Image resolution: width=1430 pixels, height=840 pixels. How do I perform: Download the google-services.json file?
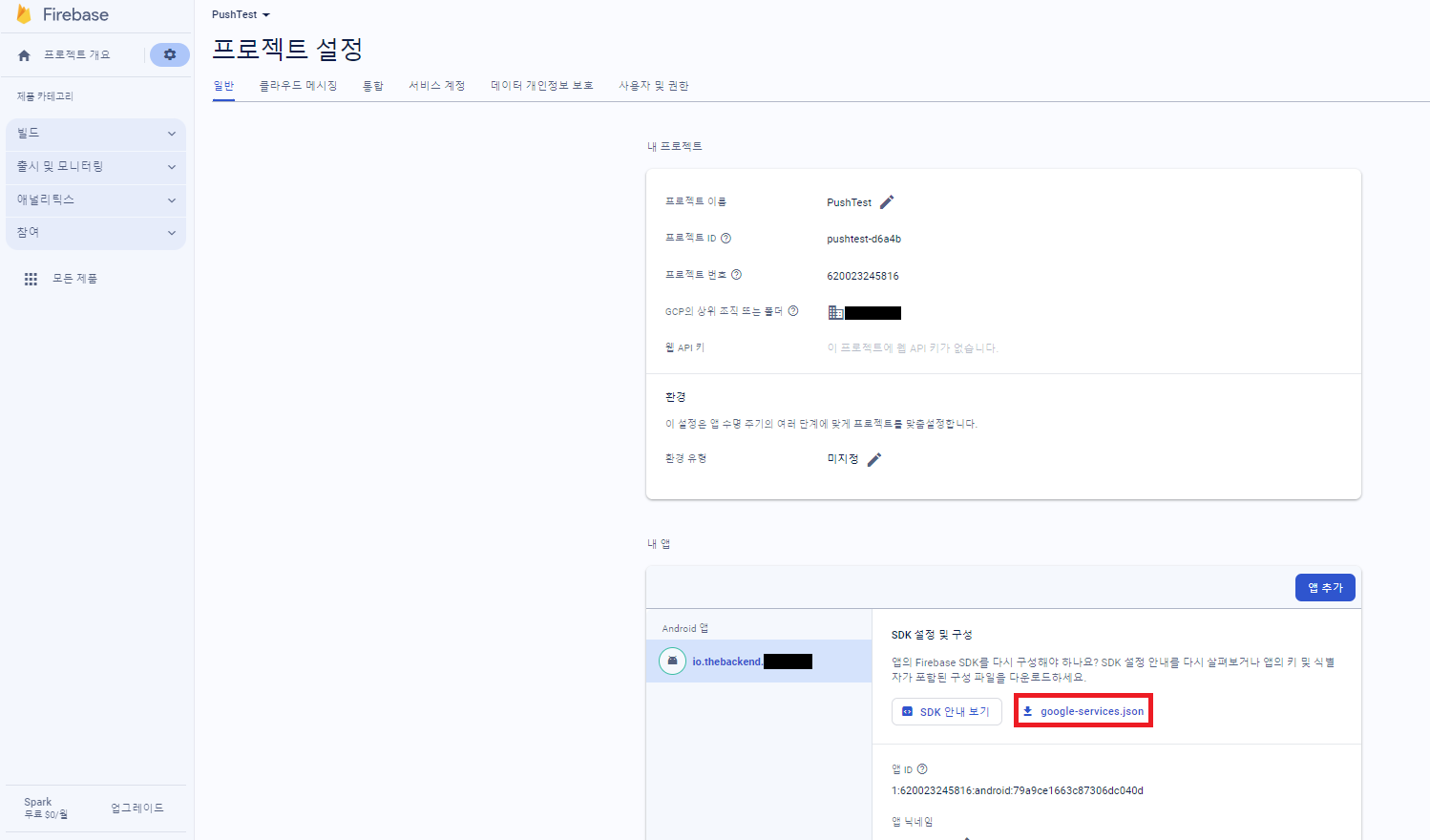[x=1083, y=711]
